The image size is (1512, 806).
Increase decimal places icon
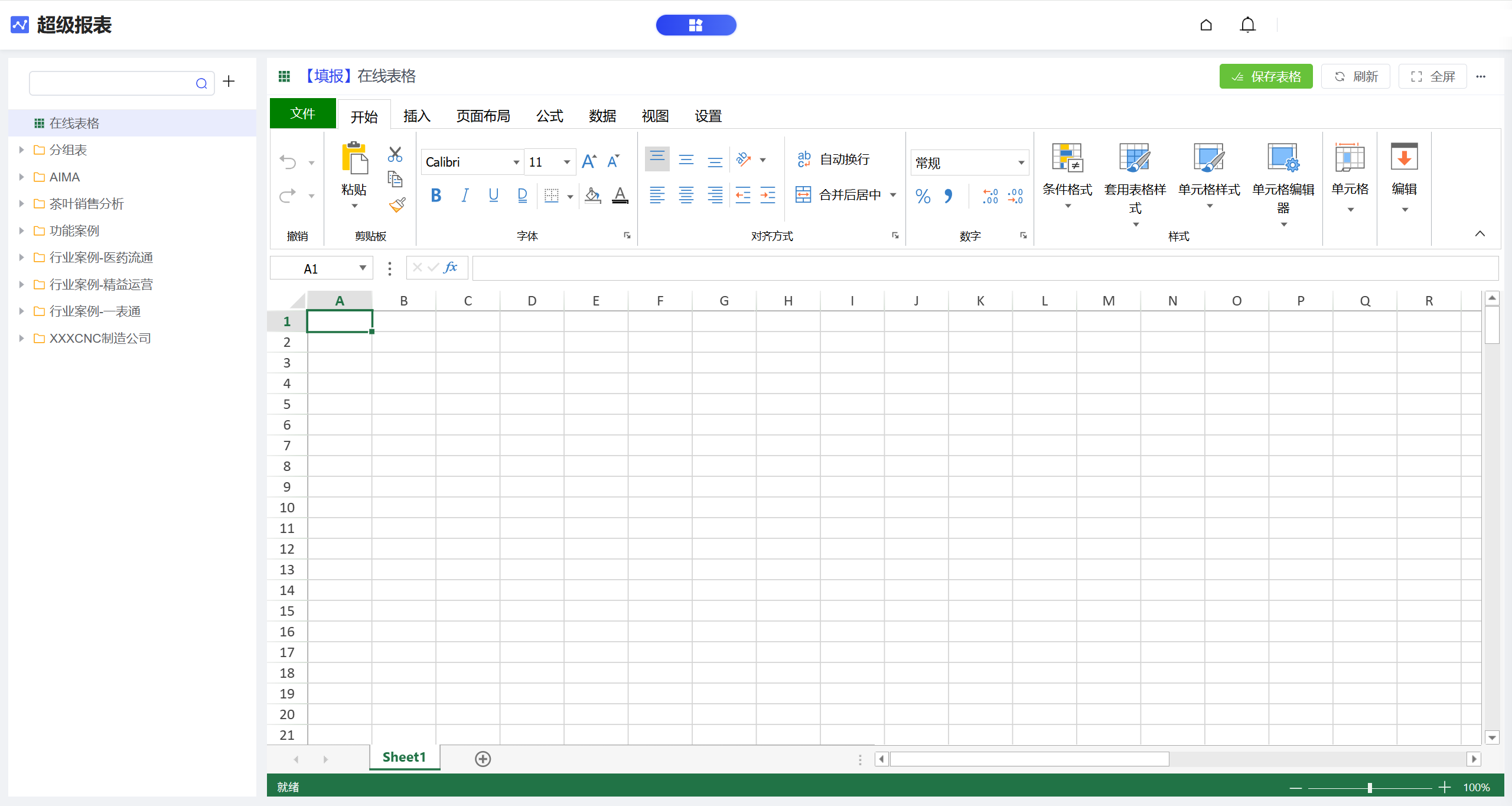[990, 196]
